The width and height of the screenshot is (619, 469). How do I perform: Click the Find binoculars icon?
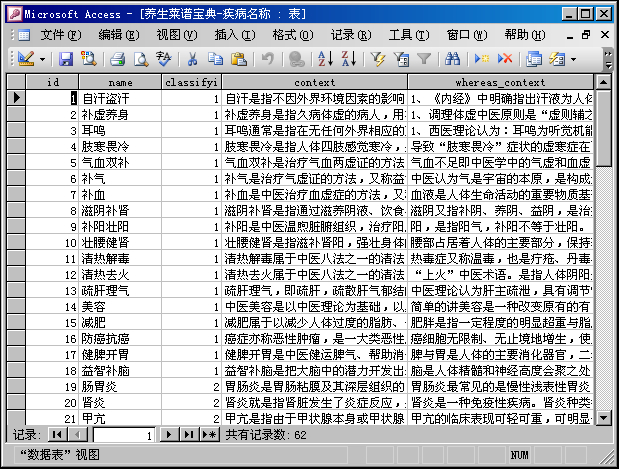[x=452, y=59]
